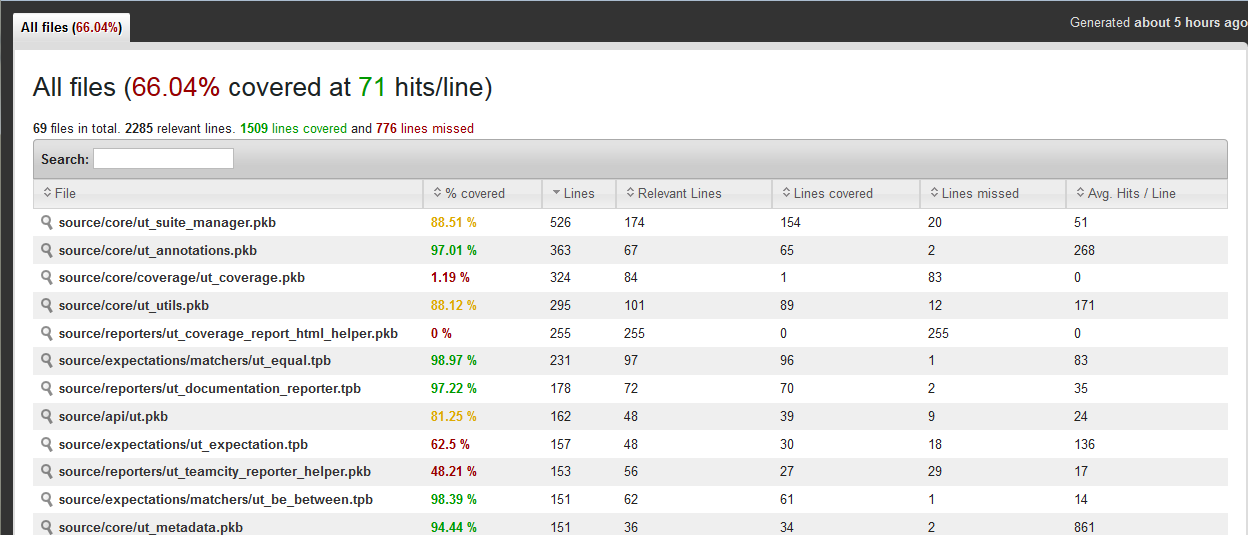Click magnifier icon next to source/api/ut.pkb
1248x535 pixels.
(x=46, y=416)
